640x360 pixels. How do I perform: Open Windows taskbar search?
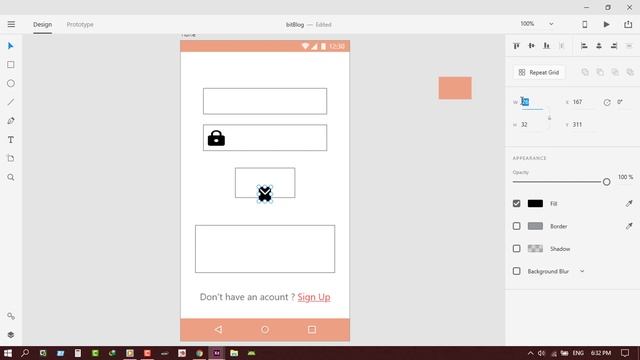click(25, 353)
